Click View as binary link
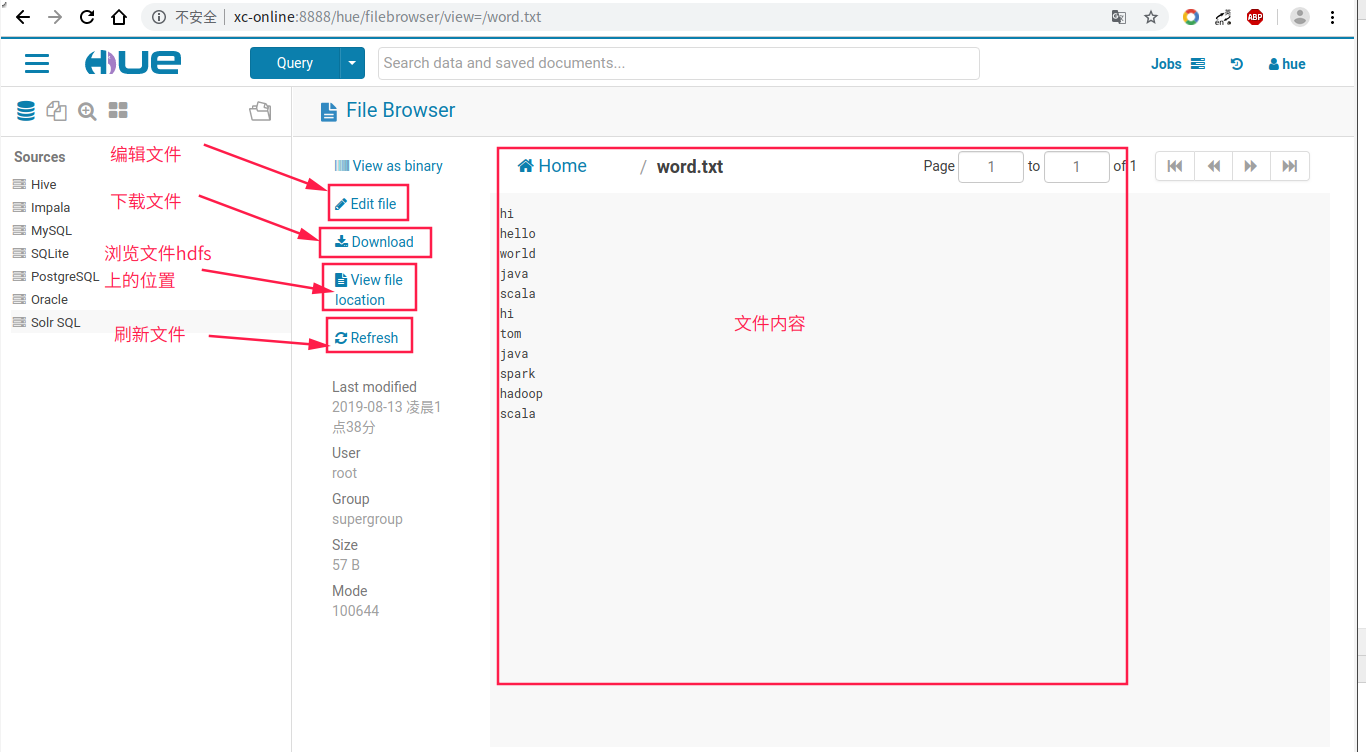Screen dimensions: 1366x752 click(x=388, y=166)
